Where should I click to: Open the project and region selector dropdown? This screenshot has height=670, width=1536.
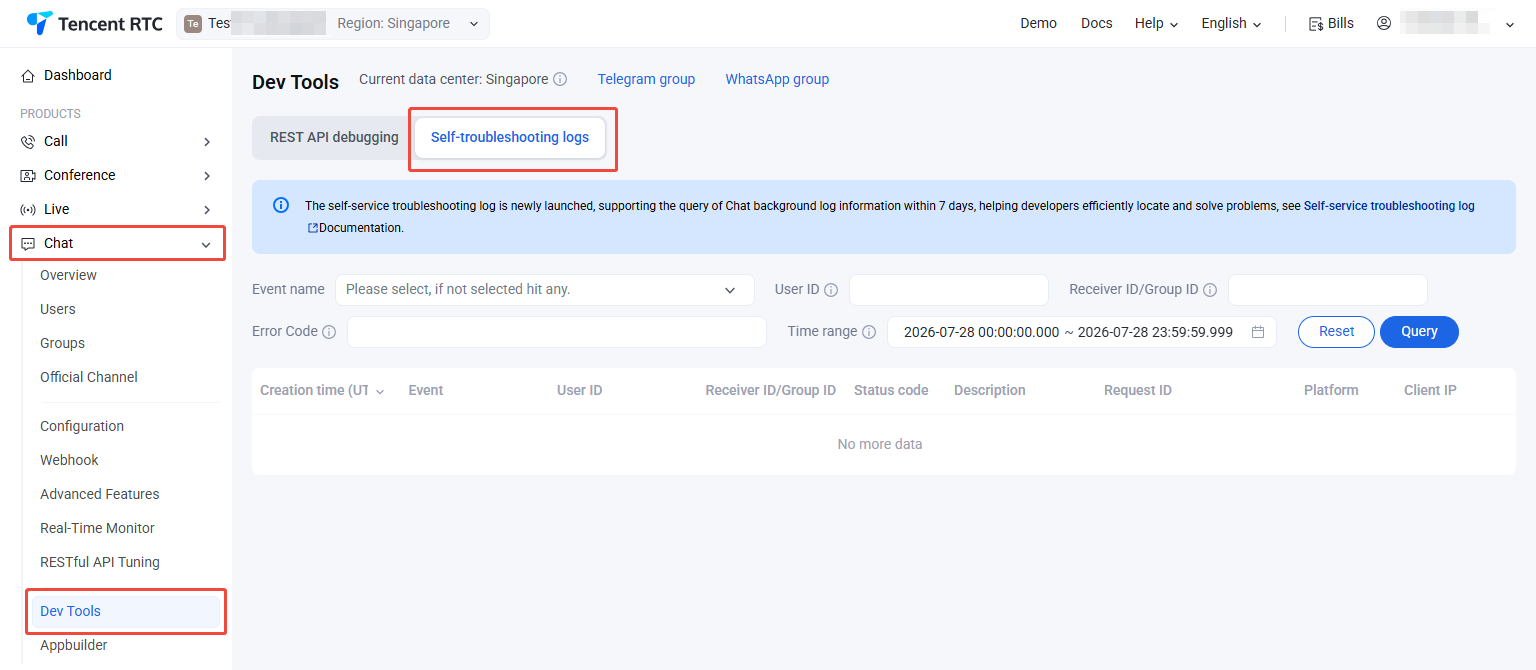[x=333, y=24]
